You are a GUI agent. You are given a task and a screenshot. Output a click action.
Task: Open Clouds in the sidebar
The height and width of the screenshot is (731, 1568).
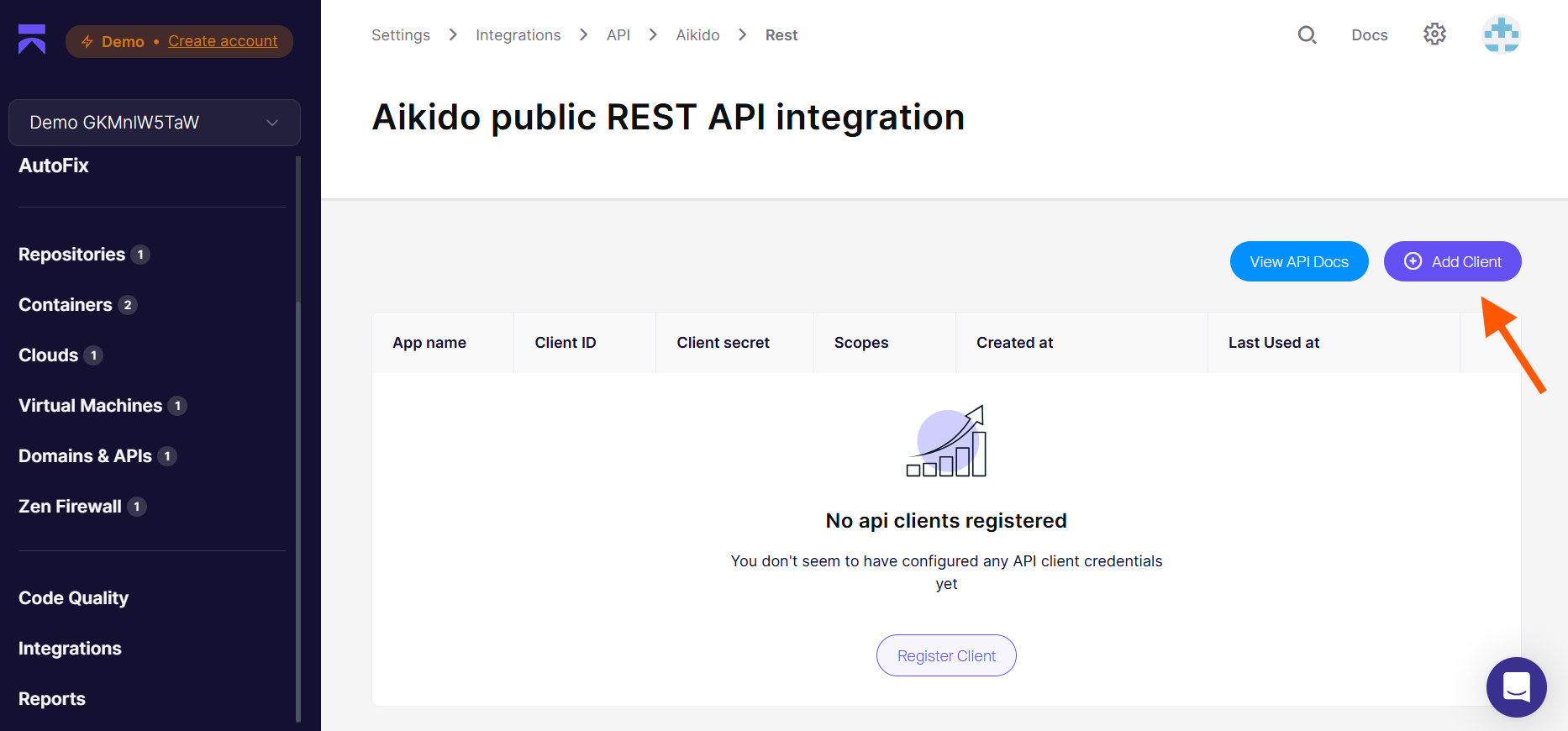[49, 355]
